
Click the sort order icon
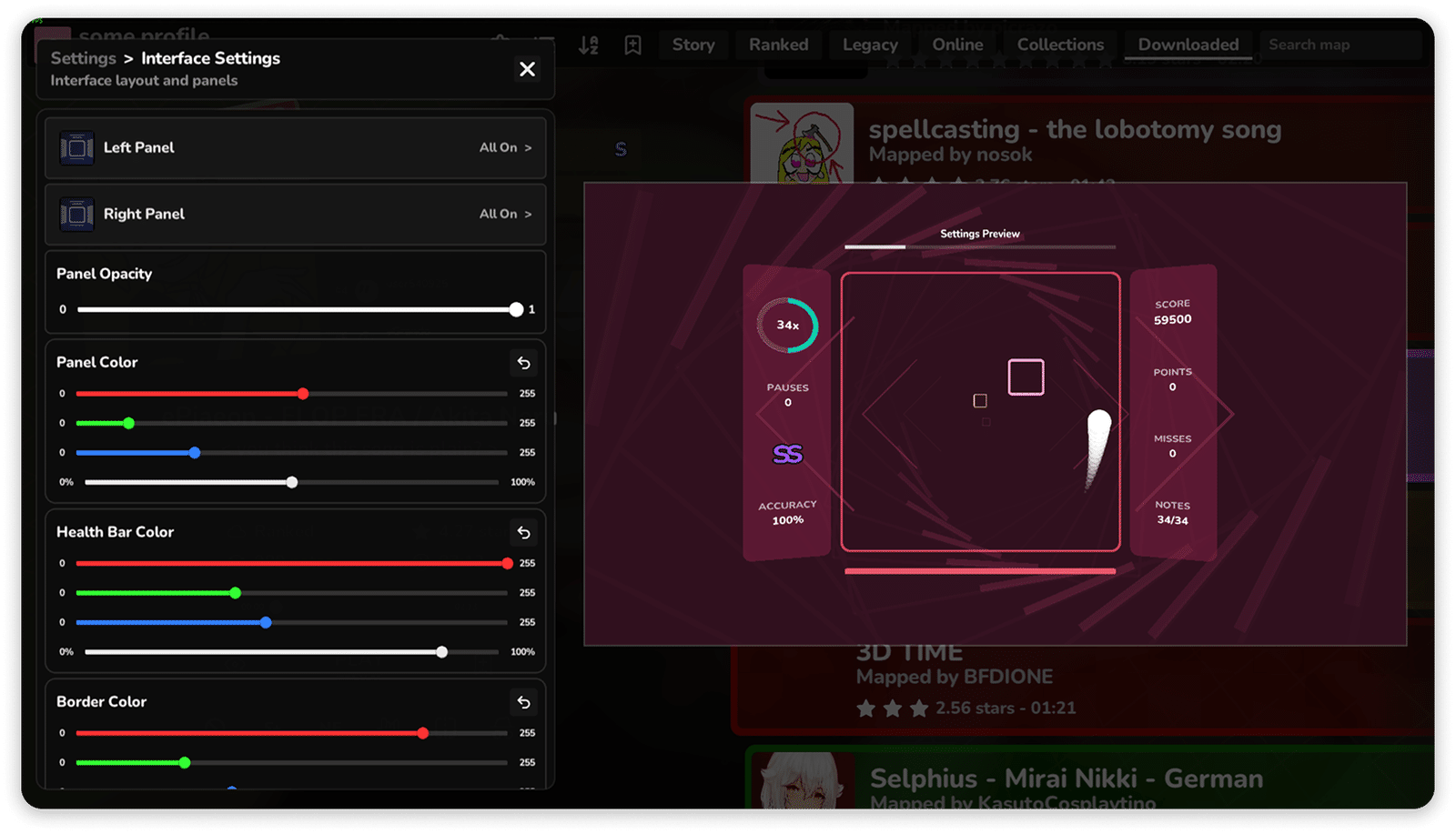[x=589, y=45]
